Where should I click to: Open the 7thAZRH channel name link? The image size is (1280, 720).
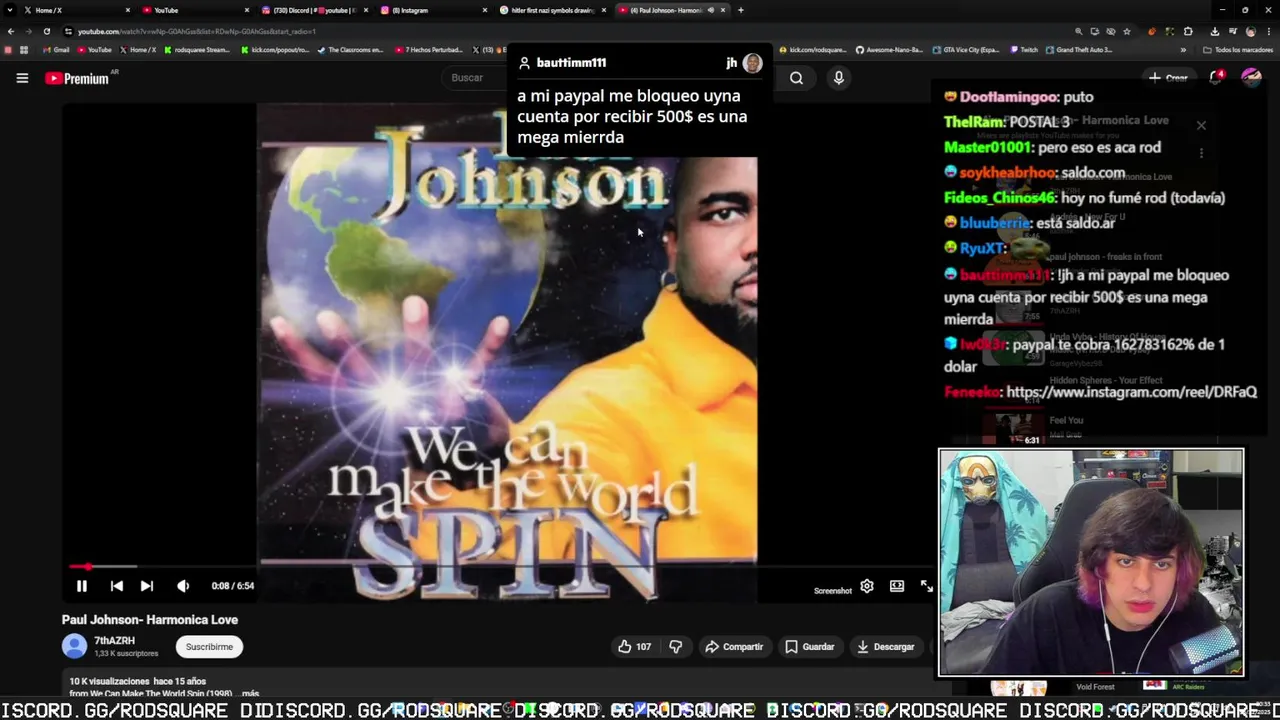[x=114, y=641]
